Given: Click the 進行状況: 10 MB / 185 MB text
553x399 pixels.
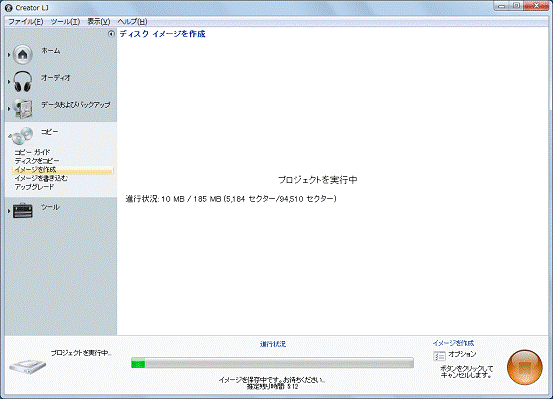Looking at the screenshot, I should click(x=231, y=199).
